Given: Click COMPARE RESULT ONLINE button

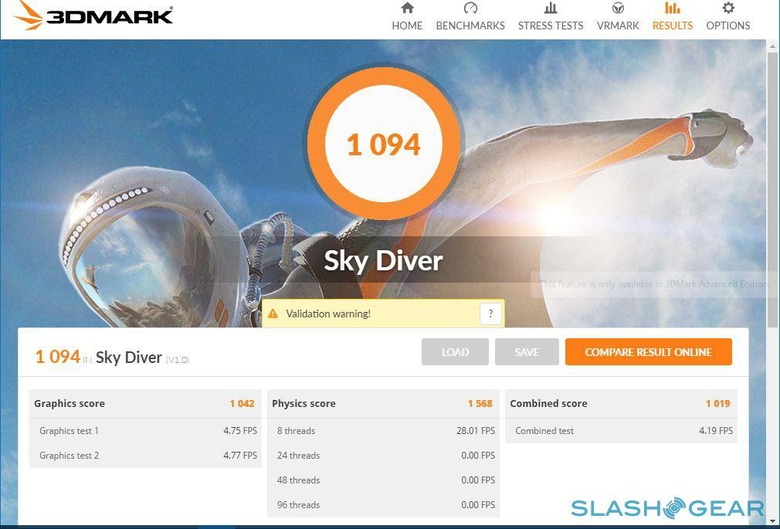Looking at the screenshot, I should [648, 352].
